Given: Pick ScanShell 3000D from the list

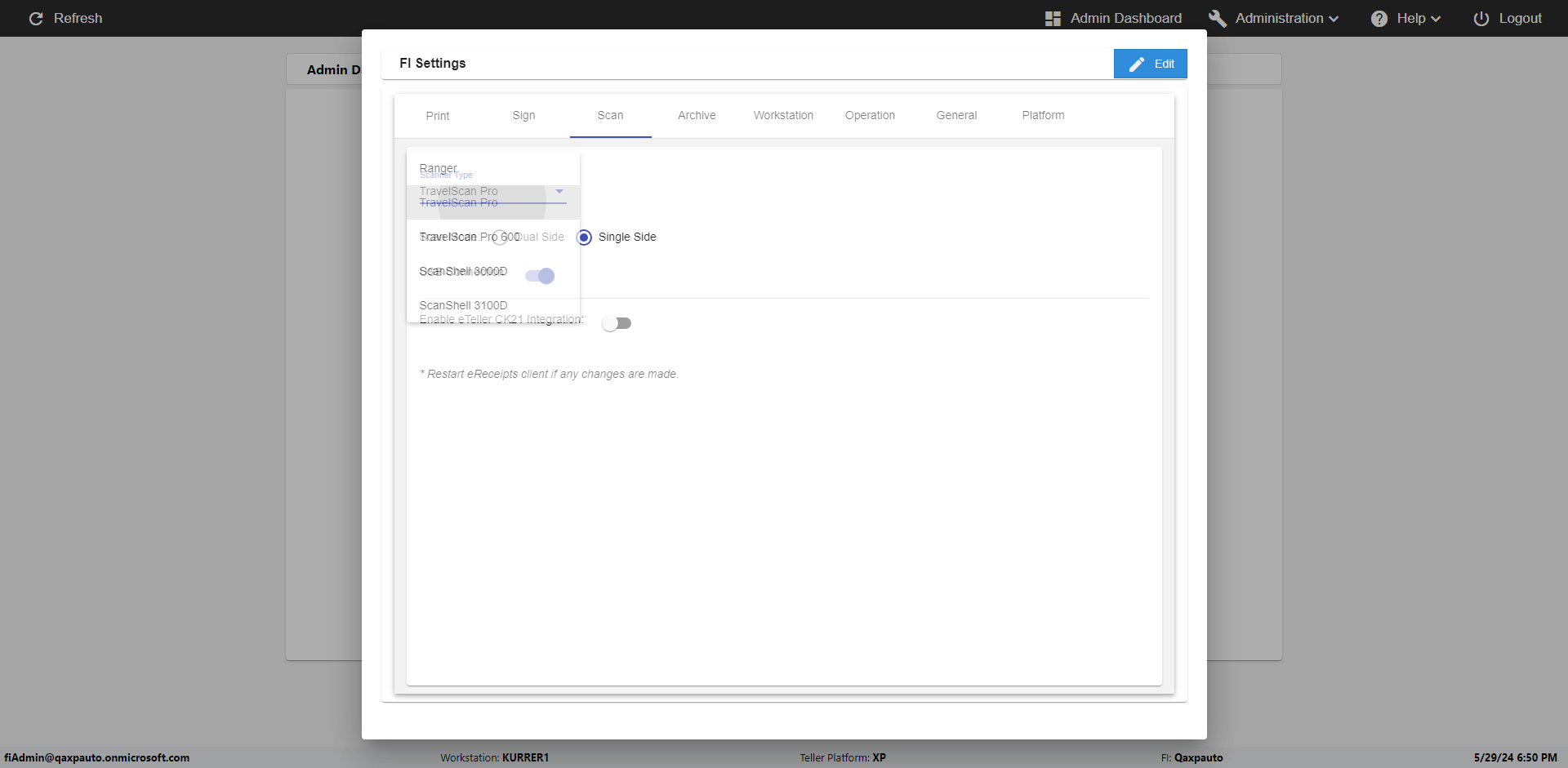Looking at the screenshot, I should (x=493, y=271).
